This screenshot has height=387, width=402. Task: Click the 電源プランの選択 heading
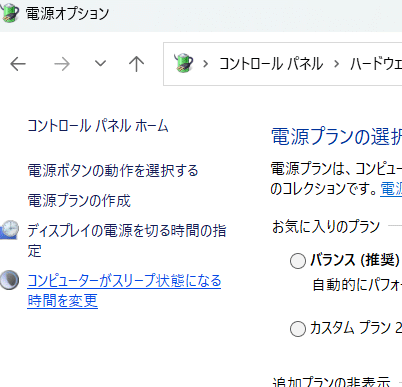click(x=337, y=137)
